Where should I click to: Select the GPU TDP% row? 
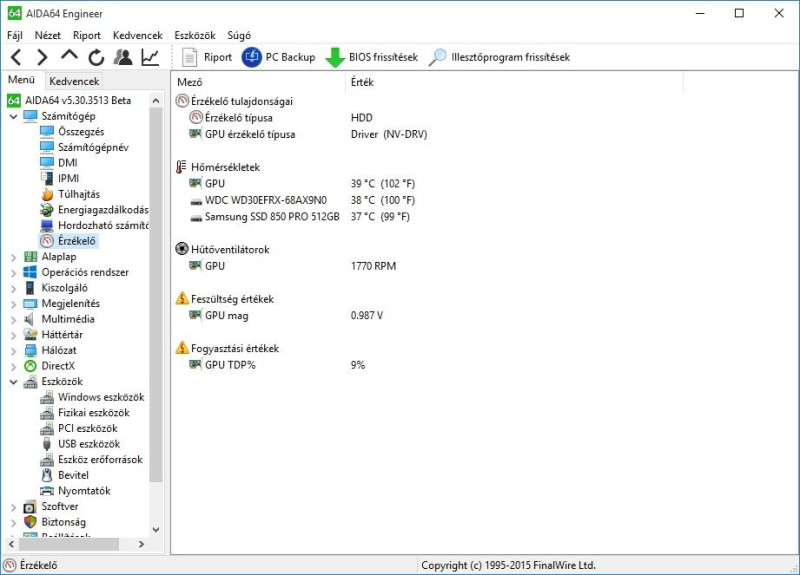(277, 365)
